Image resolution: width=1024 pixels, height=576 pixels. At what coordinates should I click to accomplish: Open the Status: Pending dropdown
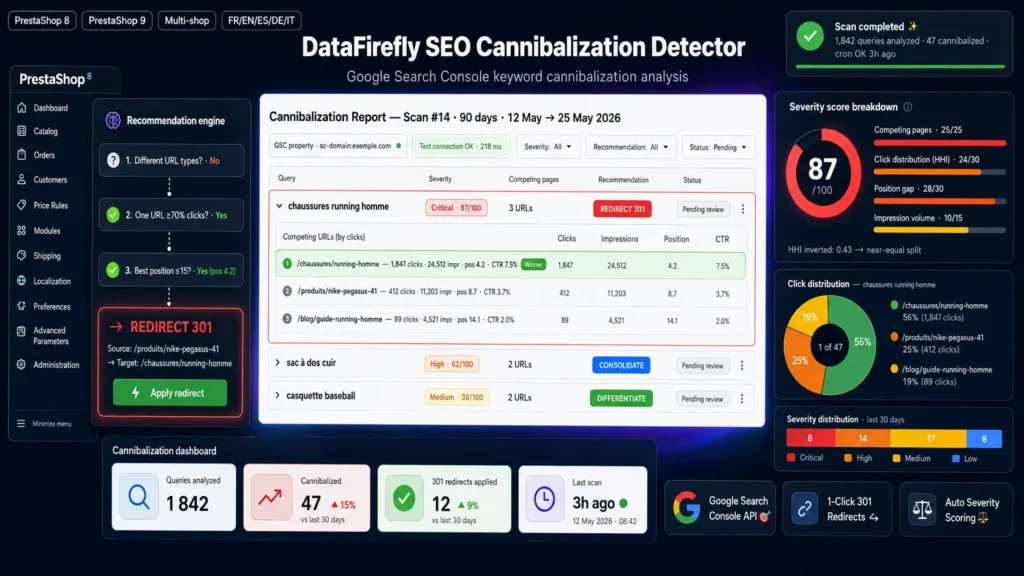(718, 147)
